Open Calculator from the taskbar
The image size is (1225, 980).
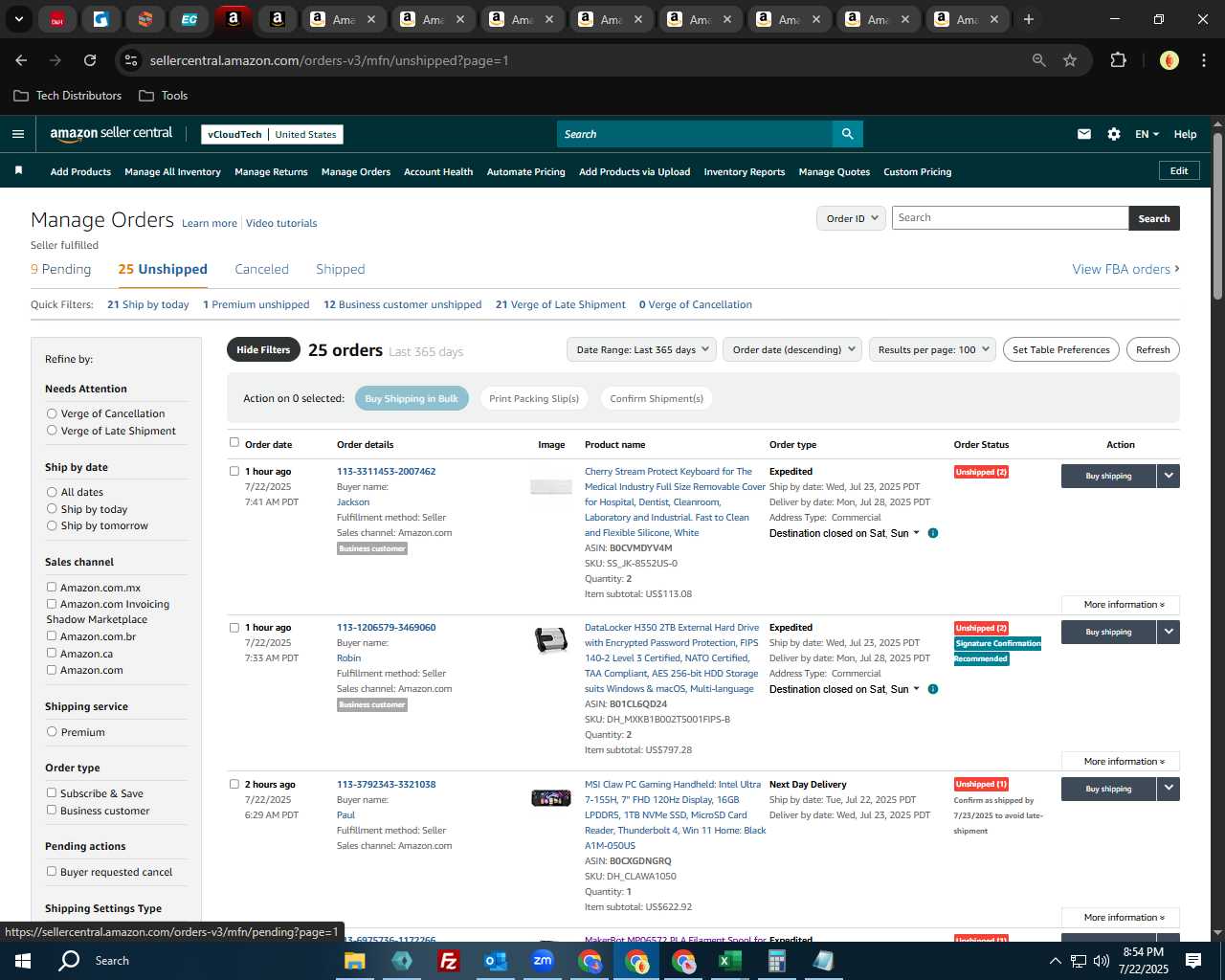[777, 961]
